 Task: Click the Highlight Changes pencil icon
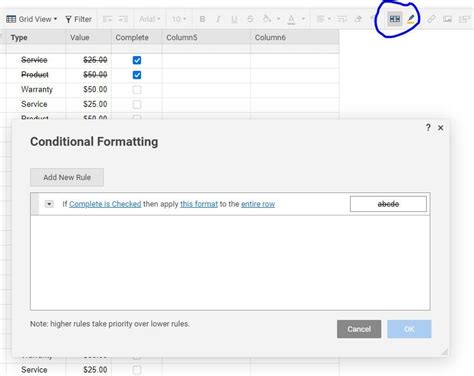pos(411,19)
